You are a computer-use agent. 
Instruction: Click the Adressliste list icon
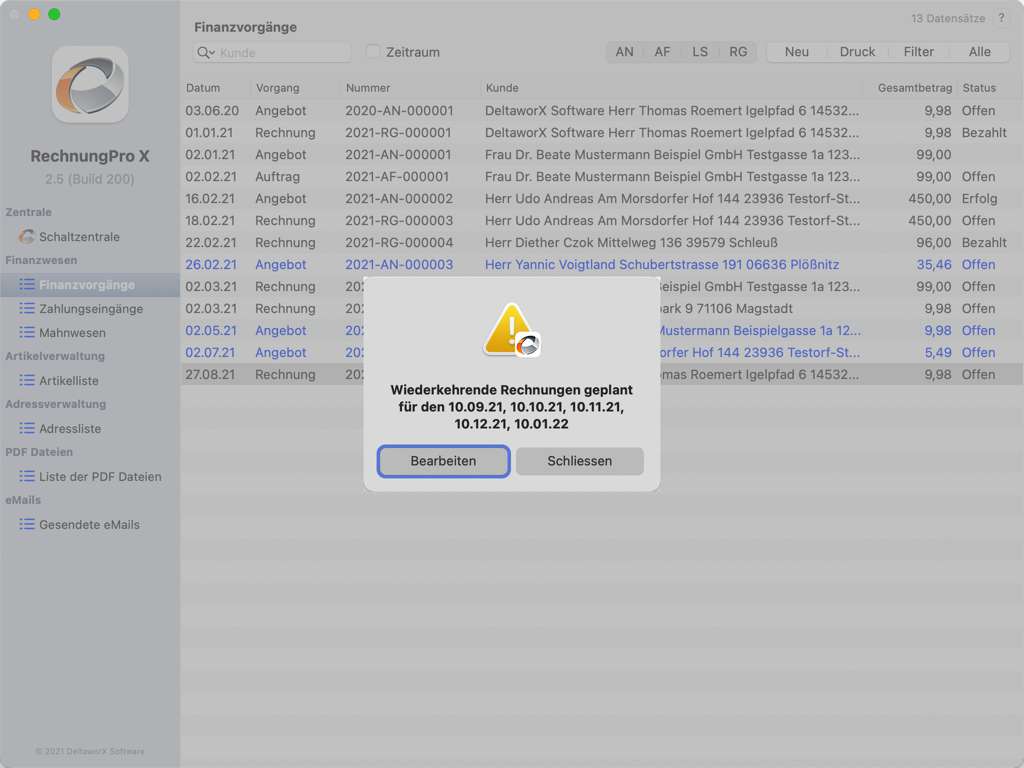[x=27, y=429]
